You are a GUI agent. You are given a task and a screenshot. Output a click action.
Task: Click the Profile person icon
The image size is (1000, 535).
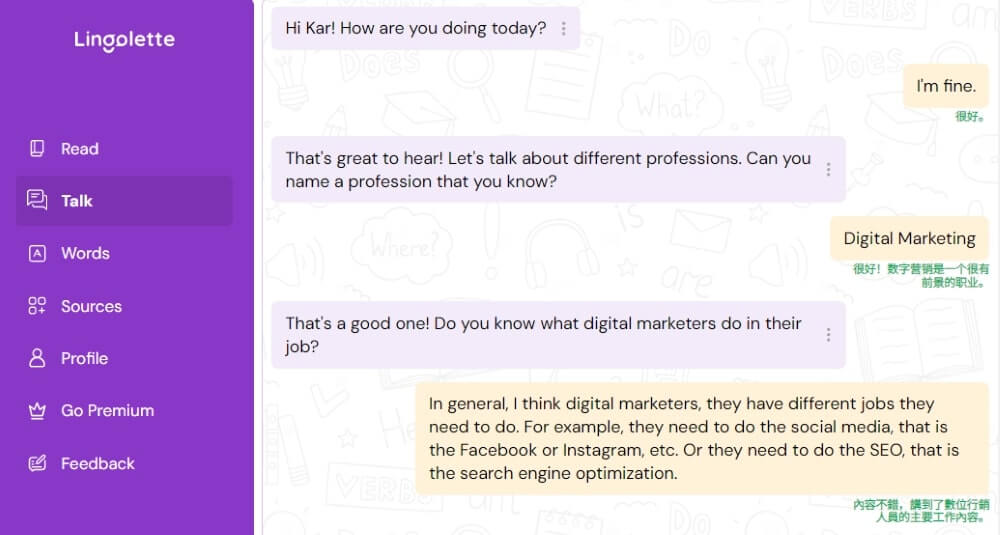pos(37,358)
